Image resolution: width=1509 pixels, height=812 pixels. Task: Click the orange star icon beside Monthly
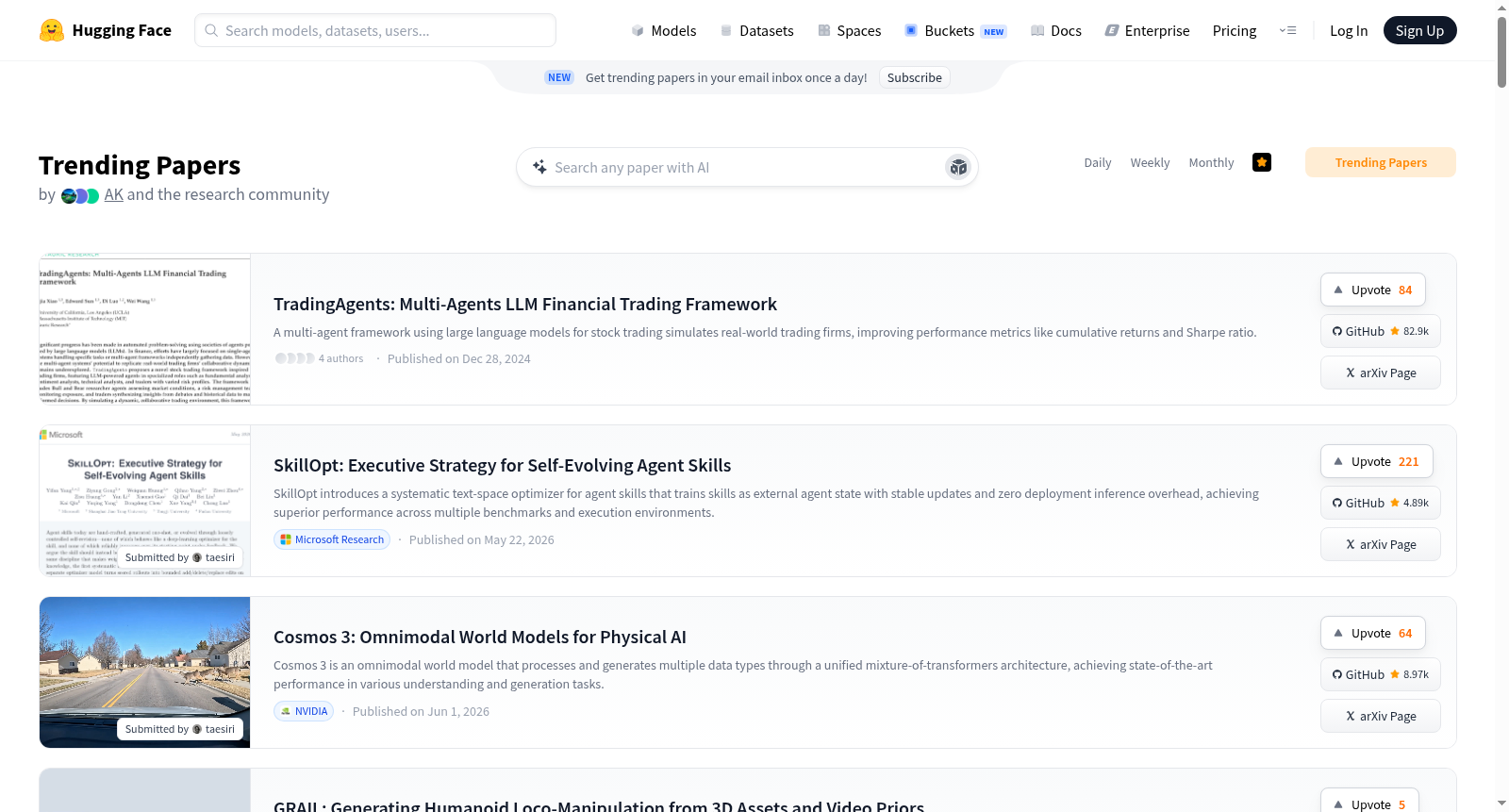[1262, 162]
